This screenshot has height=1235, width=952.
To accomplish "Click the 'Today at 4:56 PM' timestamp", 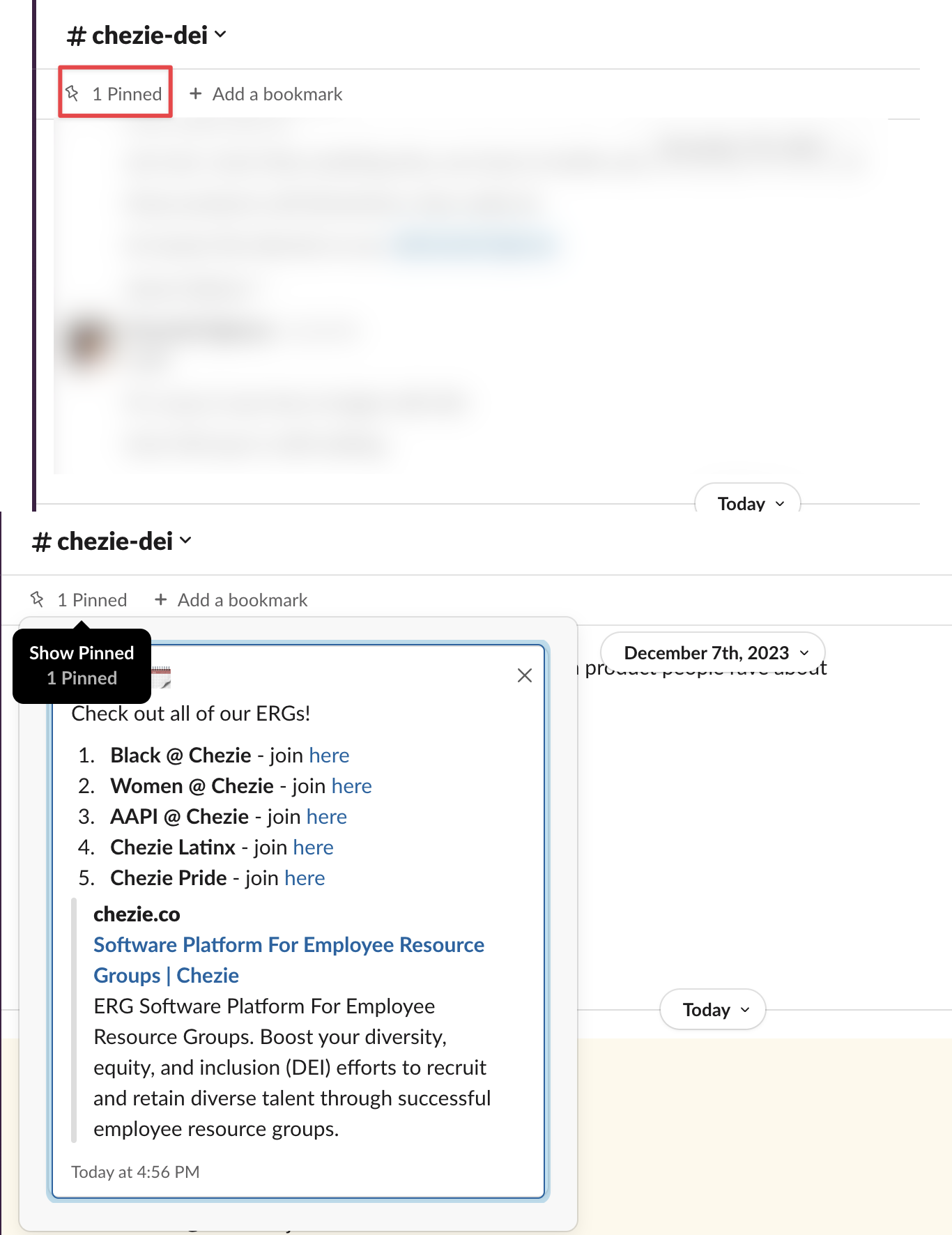I will click(x=135, y=1172).
